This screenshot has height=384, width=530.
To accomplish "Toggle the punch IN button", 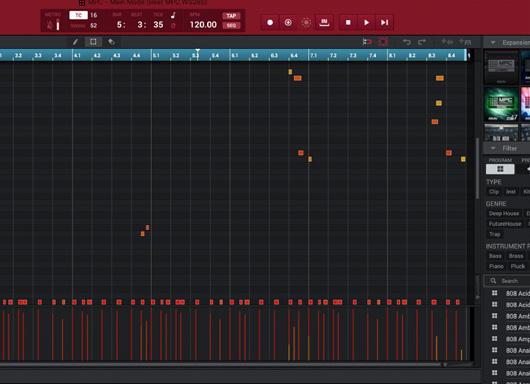I will (x=324, y=23).
